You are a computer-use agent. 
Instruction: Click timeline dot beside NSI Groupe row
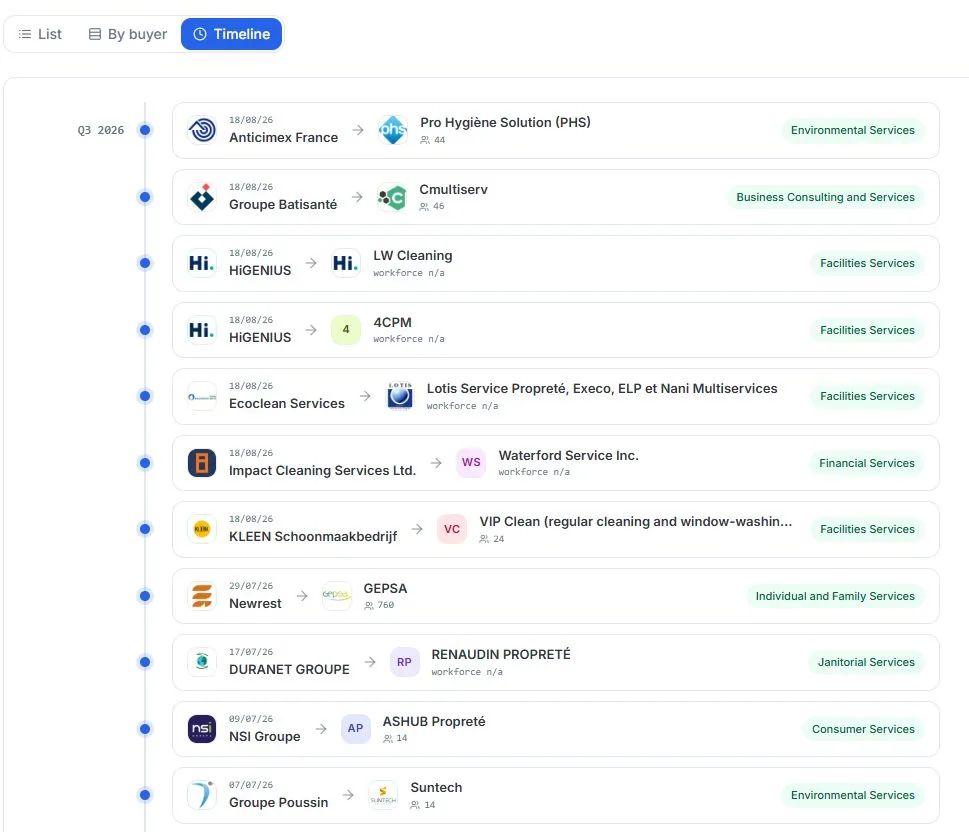click(145, 729)
